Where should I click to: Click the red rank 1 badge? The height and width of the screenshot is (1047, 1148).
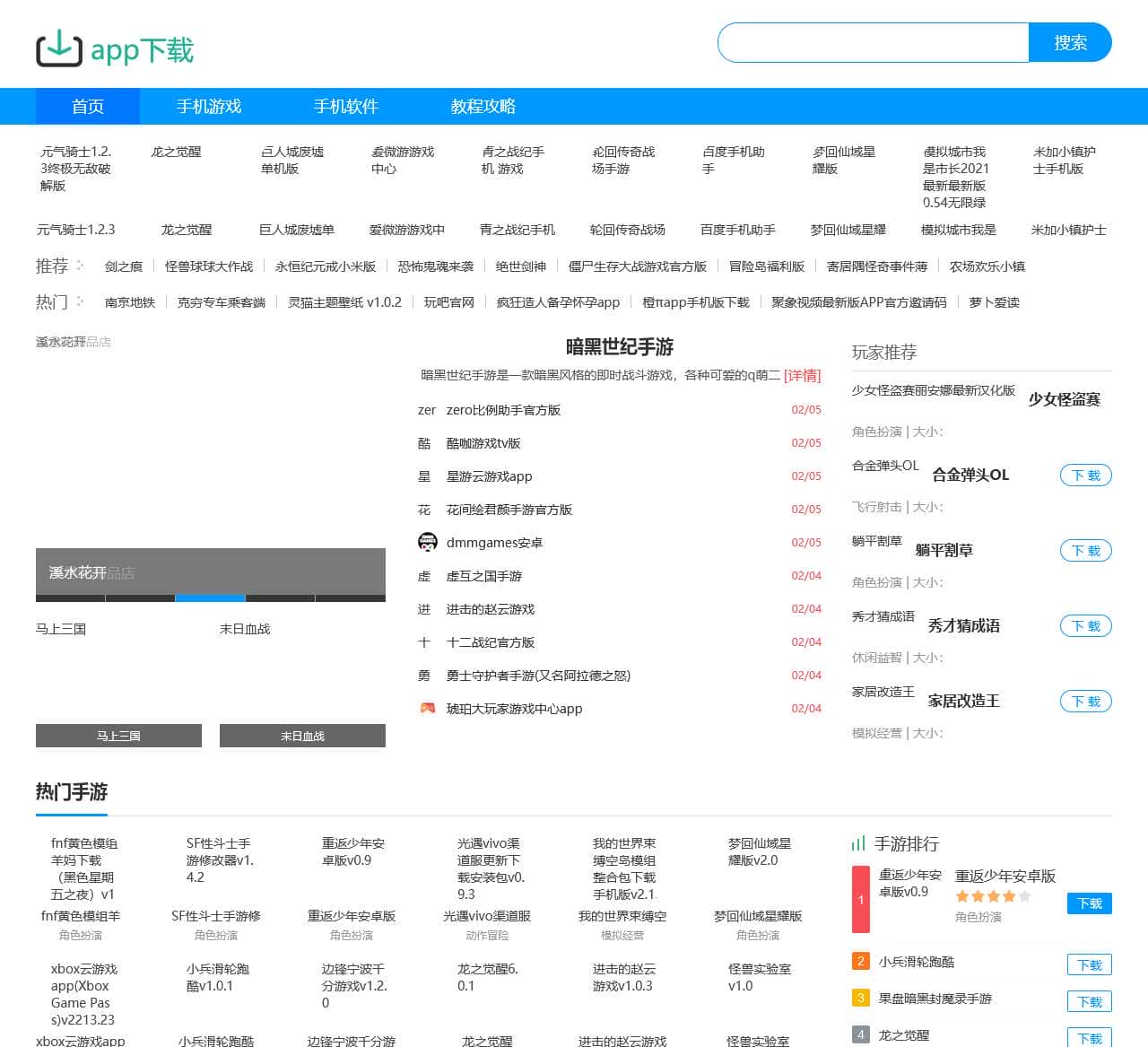point(860,899)
